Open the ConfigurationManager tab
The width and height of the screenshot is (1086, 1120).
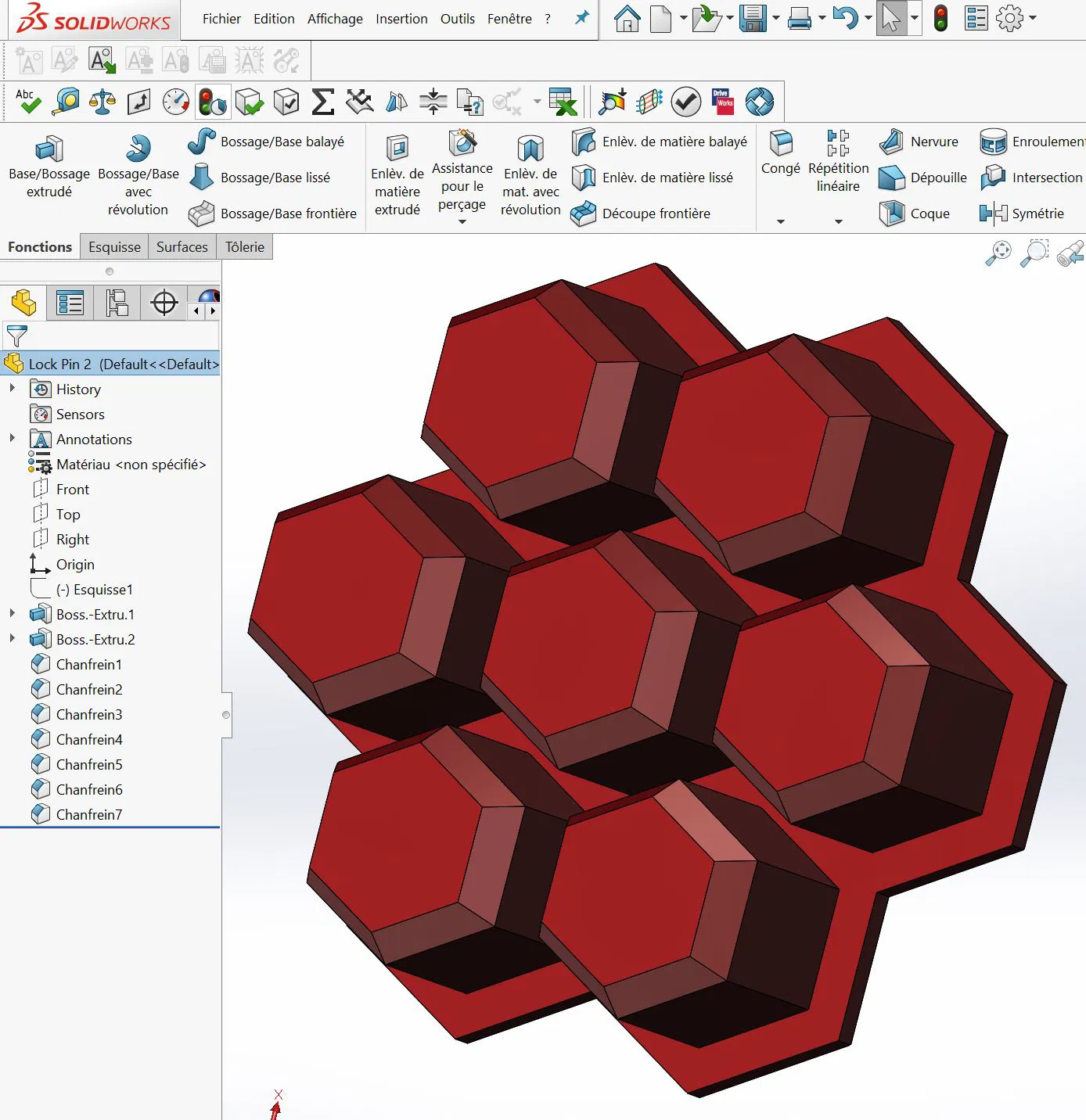pyautogui.click(x=117, y=303)
